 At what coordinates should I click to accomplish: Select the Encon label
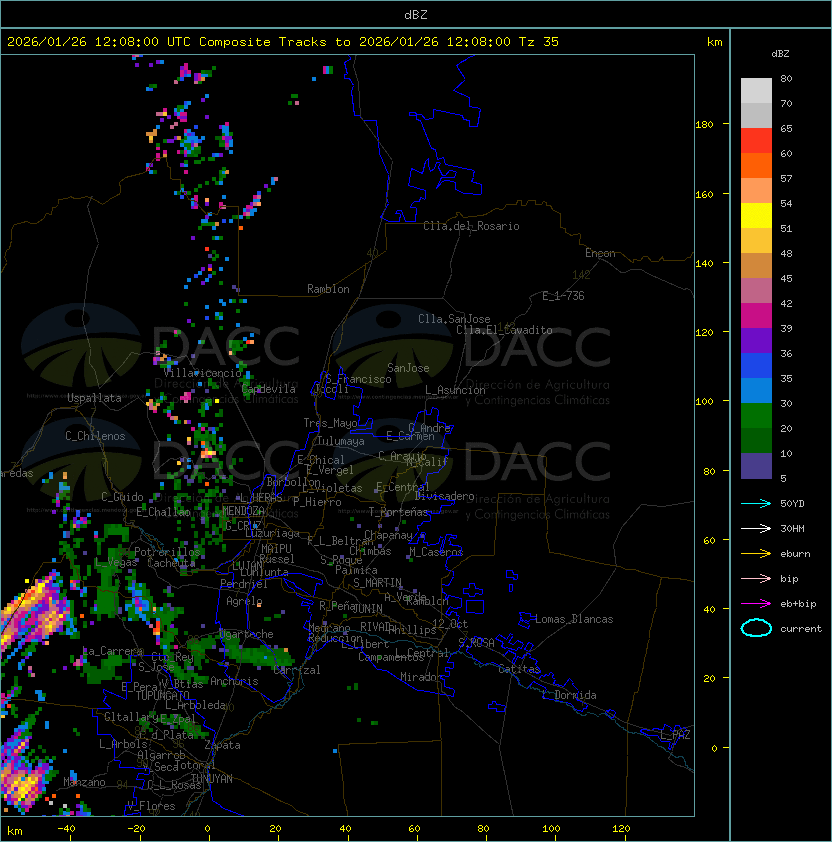600,253
